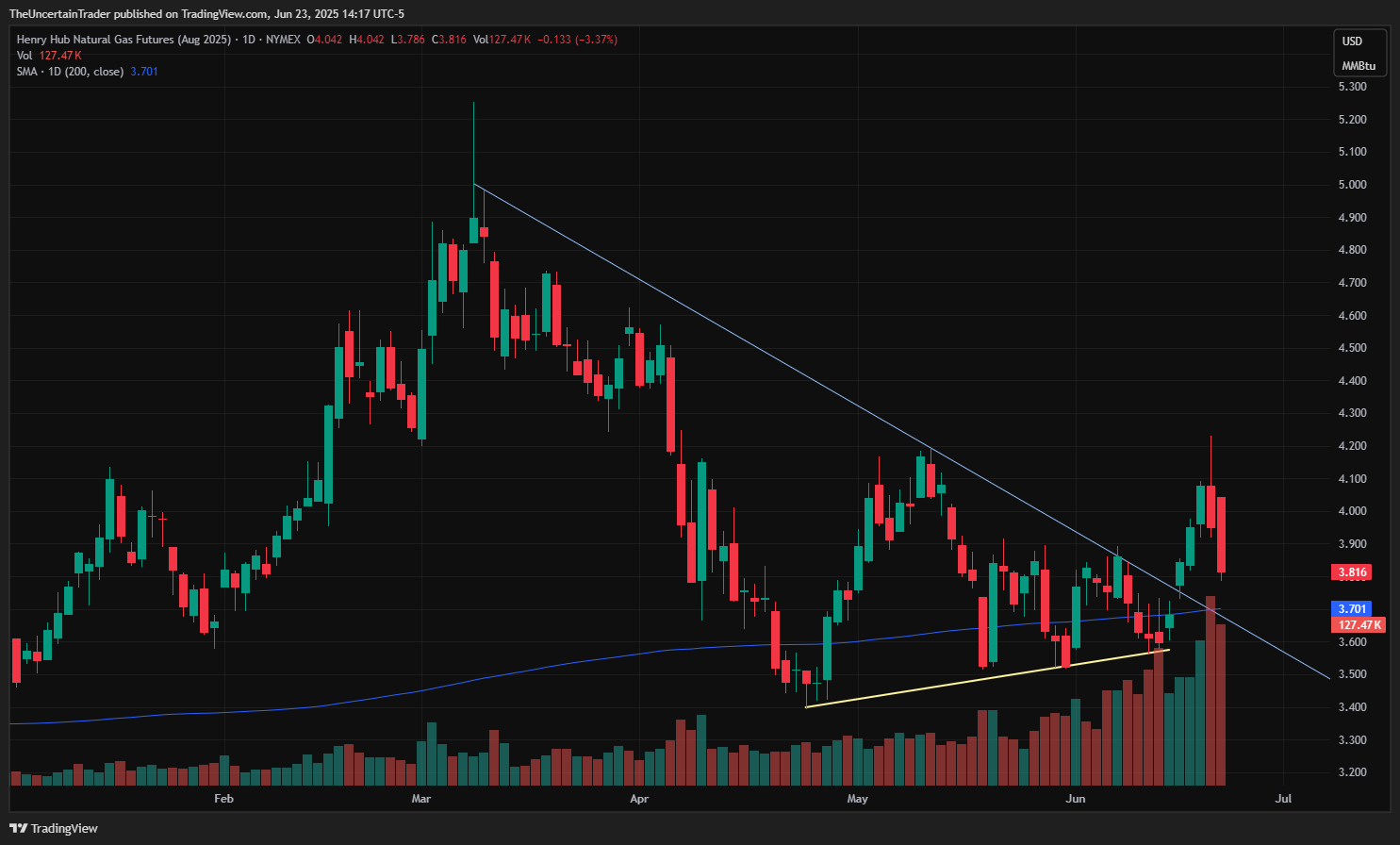Click the 4.500 price axis label
This screenshot has height=845, width=1400.
coord(1353,348)
